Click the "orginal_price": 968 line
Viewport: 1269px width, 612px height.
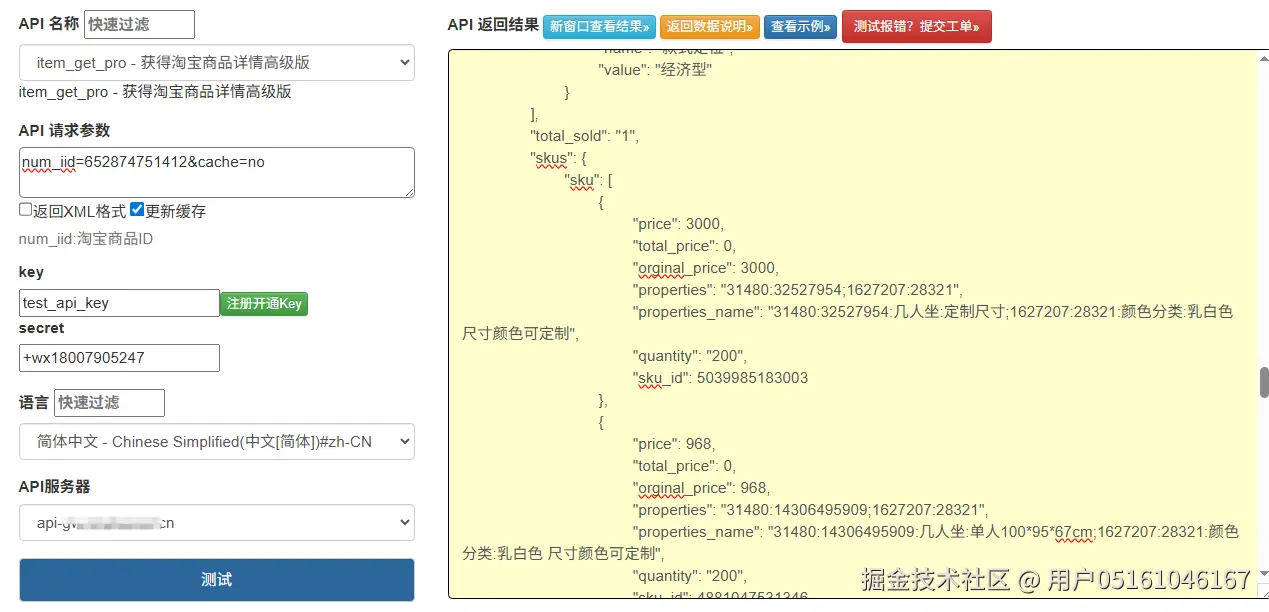(x=702, y=488)
